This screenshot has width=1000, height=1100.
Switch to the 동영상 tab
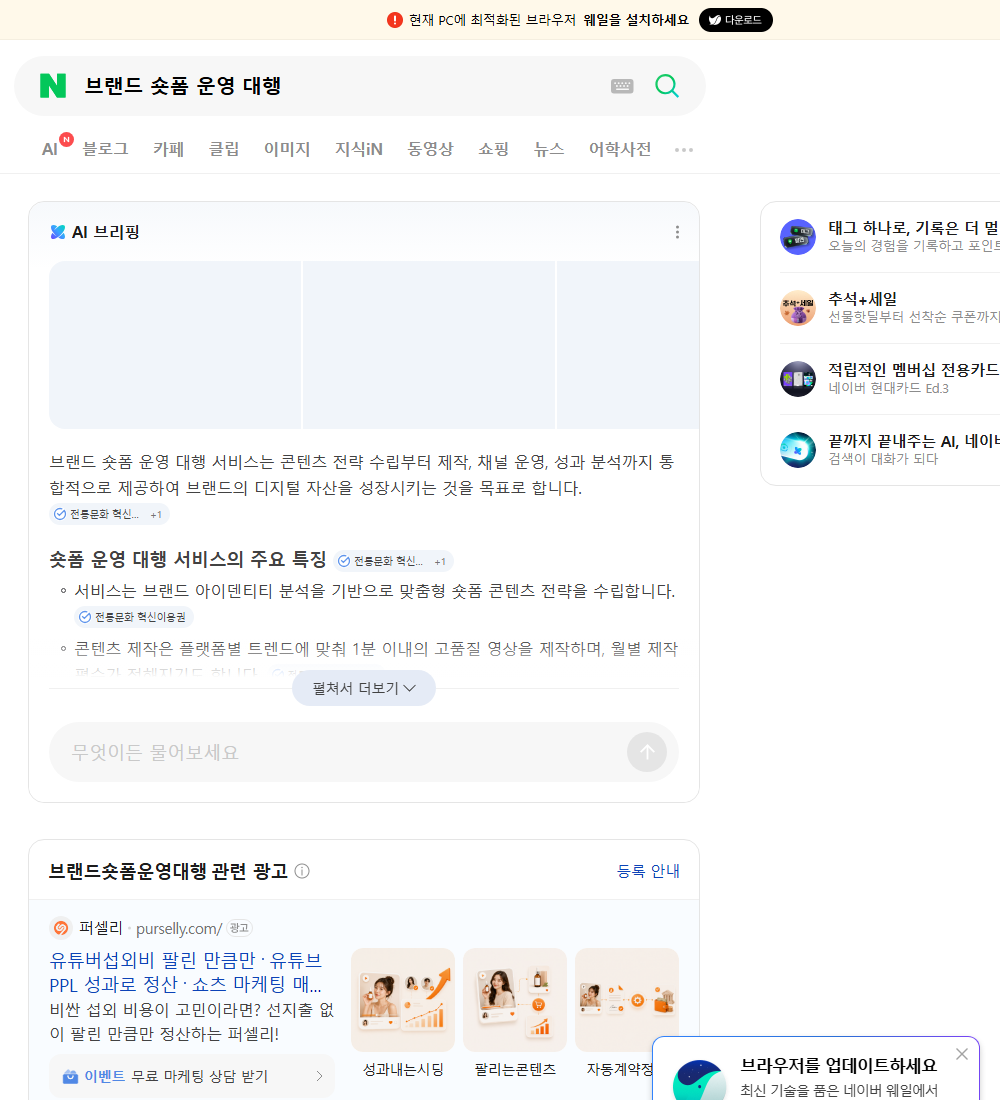(430, 149)
